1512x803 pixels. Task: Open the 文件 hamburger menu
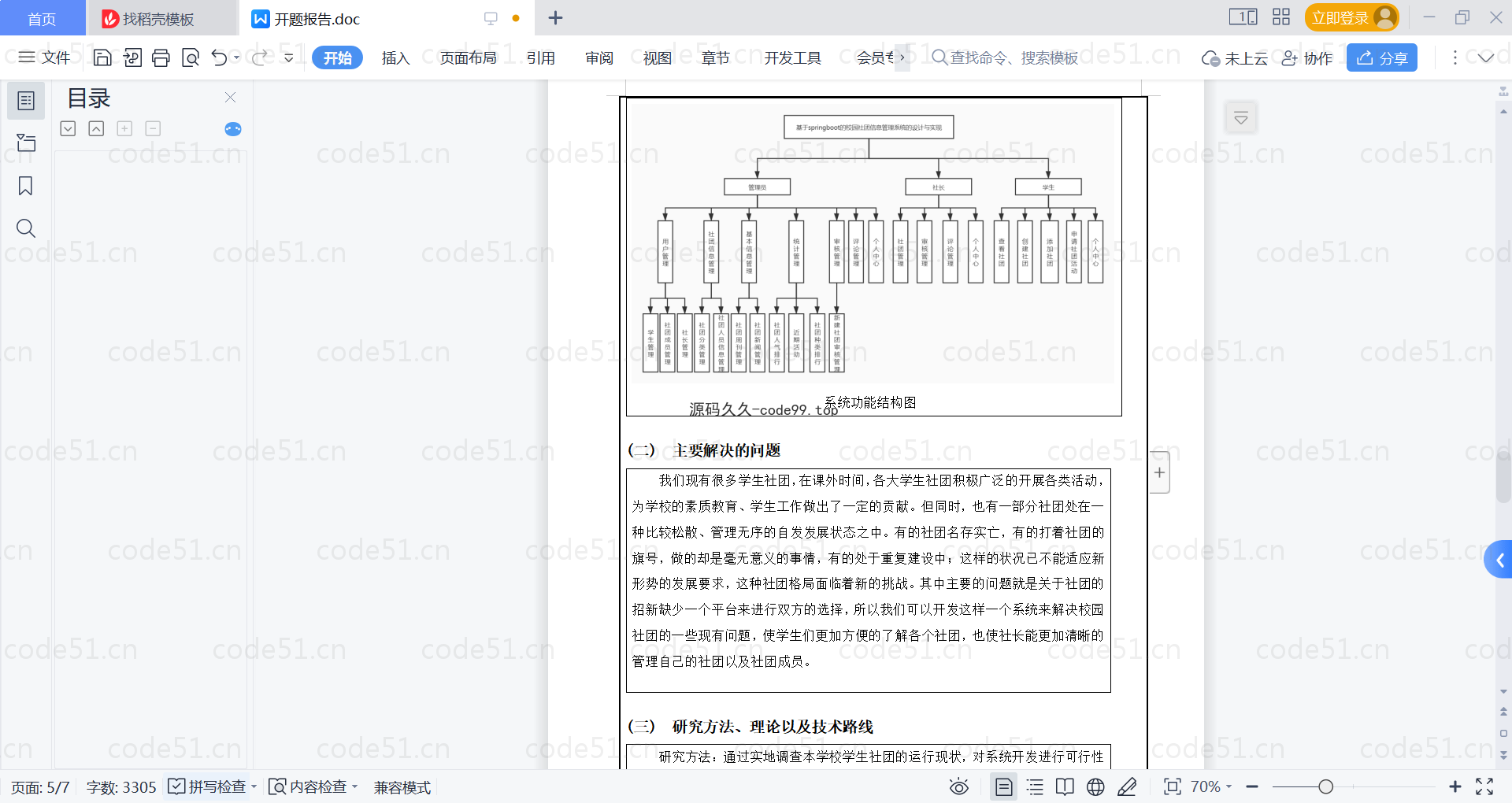pyautogui.click(x=44, y=57)
